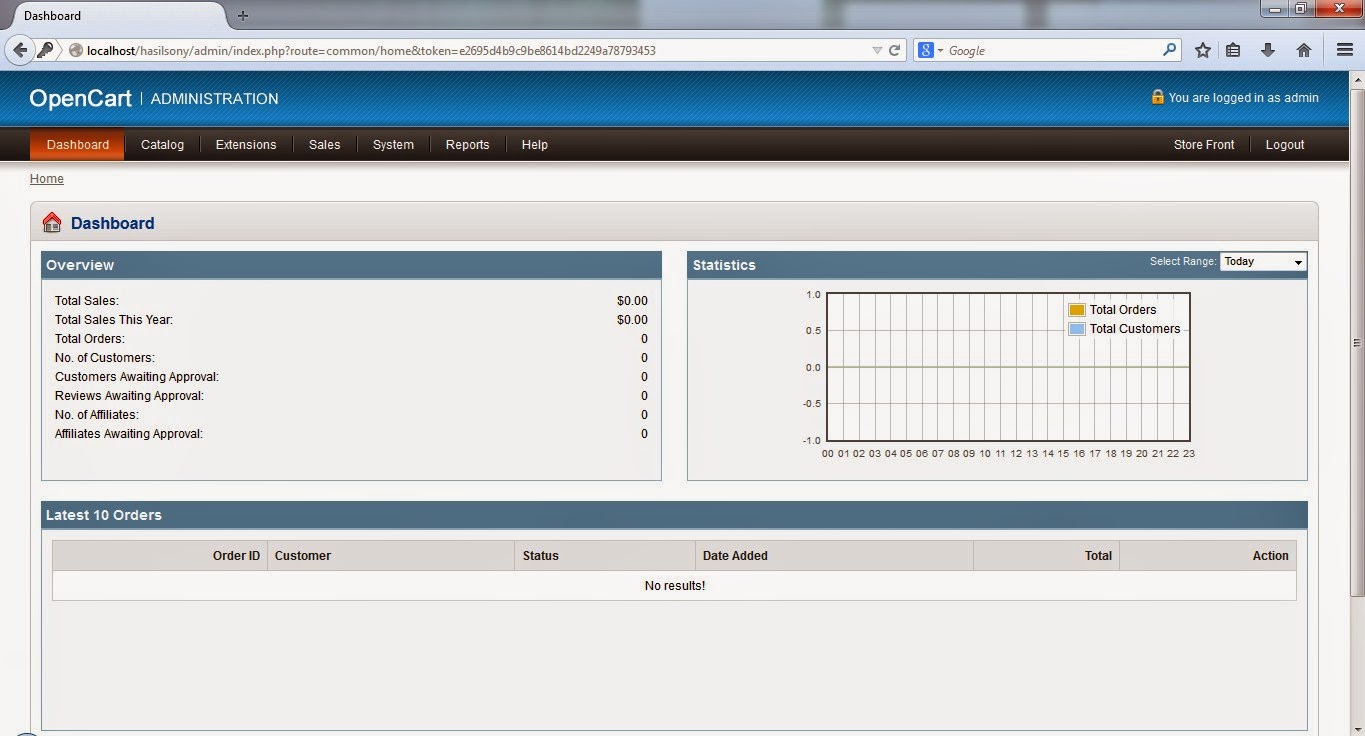Open the downloads arrow icon
Viewport: 1365px width, 736px height.
tap(1268, 49)
